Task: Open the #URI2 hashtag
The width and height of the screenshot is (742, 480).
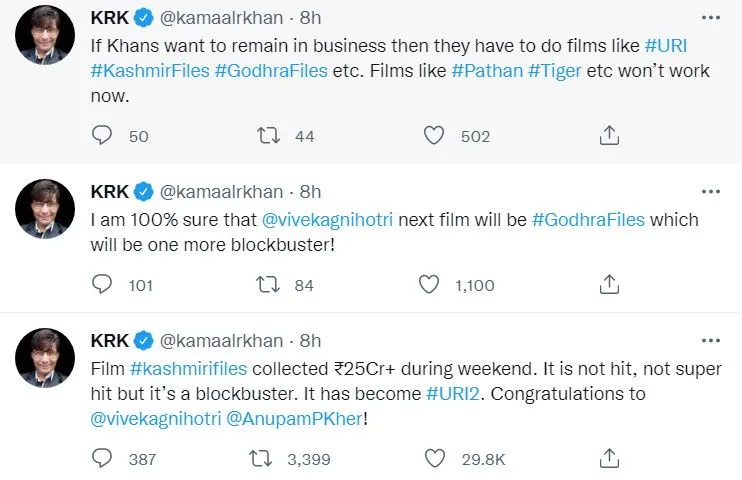Action: pyautogui.click(x=453, y=394)
